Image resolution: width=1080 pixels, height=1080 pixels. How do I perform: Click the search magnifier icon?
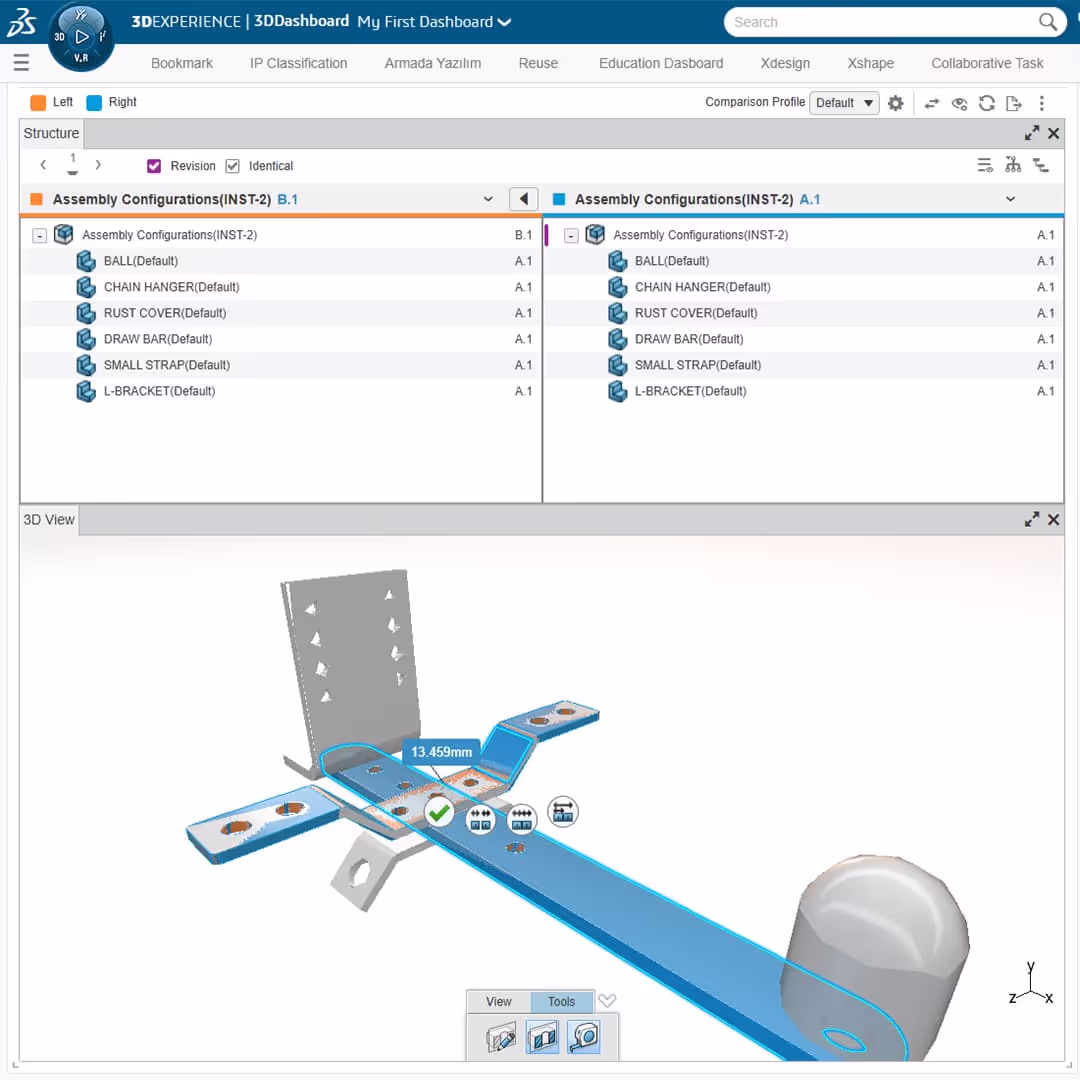[x=1047, y=22]
